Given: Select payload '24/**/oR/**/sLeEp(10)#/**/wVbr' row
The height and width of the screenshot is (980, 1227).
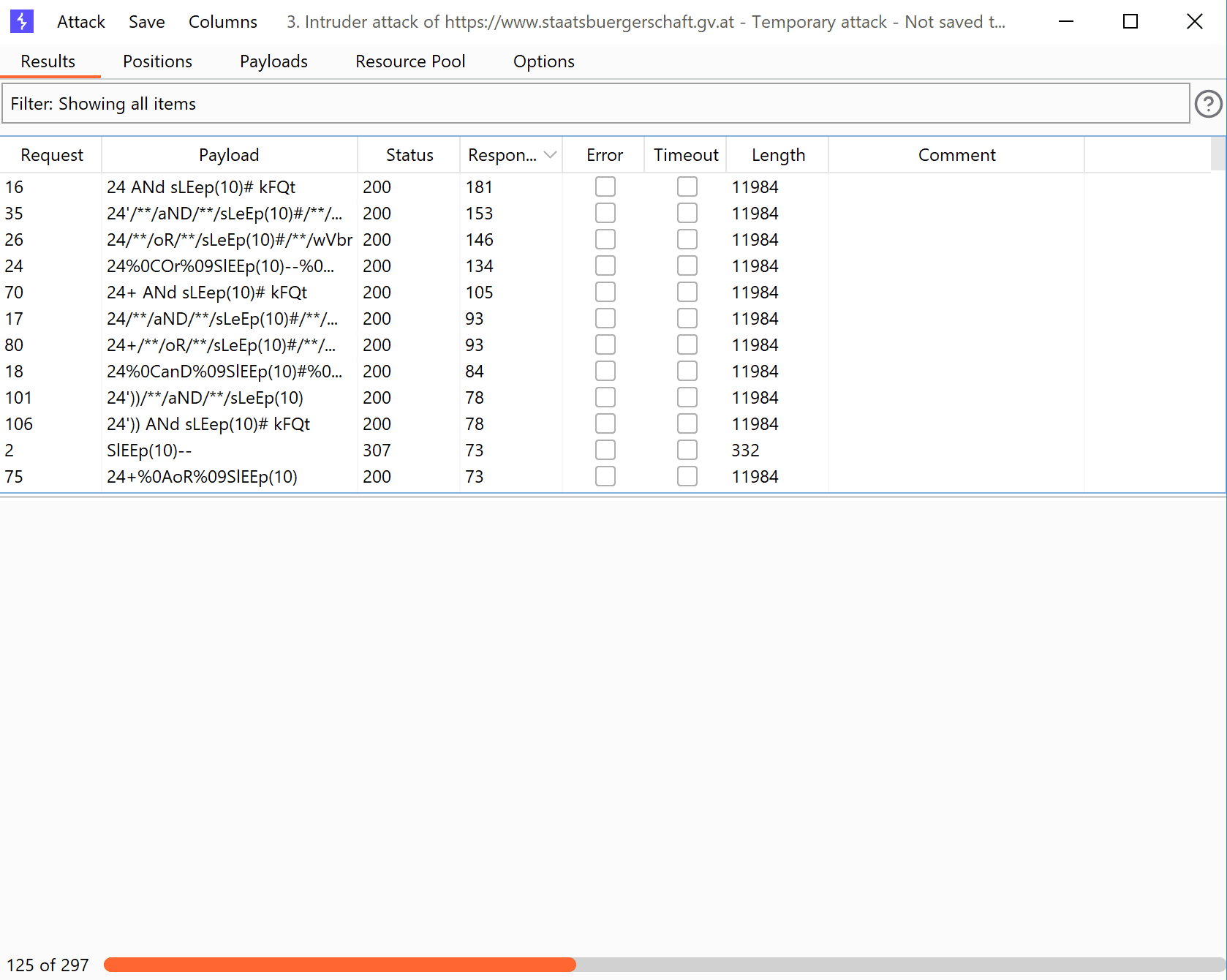Looking at the screenshot, I should (606, 240).
